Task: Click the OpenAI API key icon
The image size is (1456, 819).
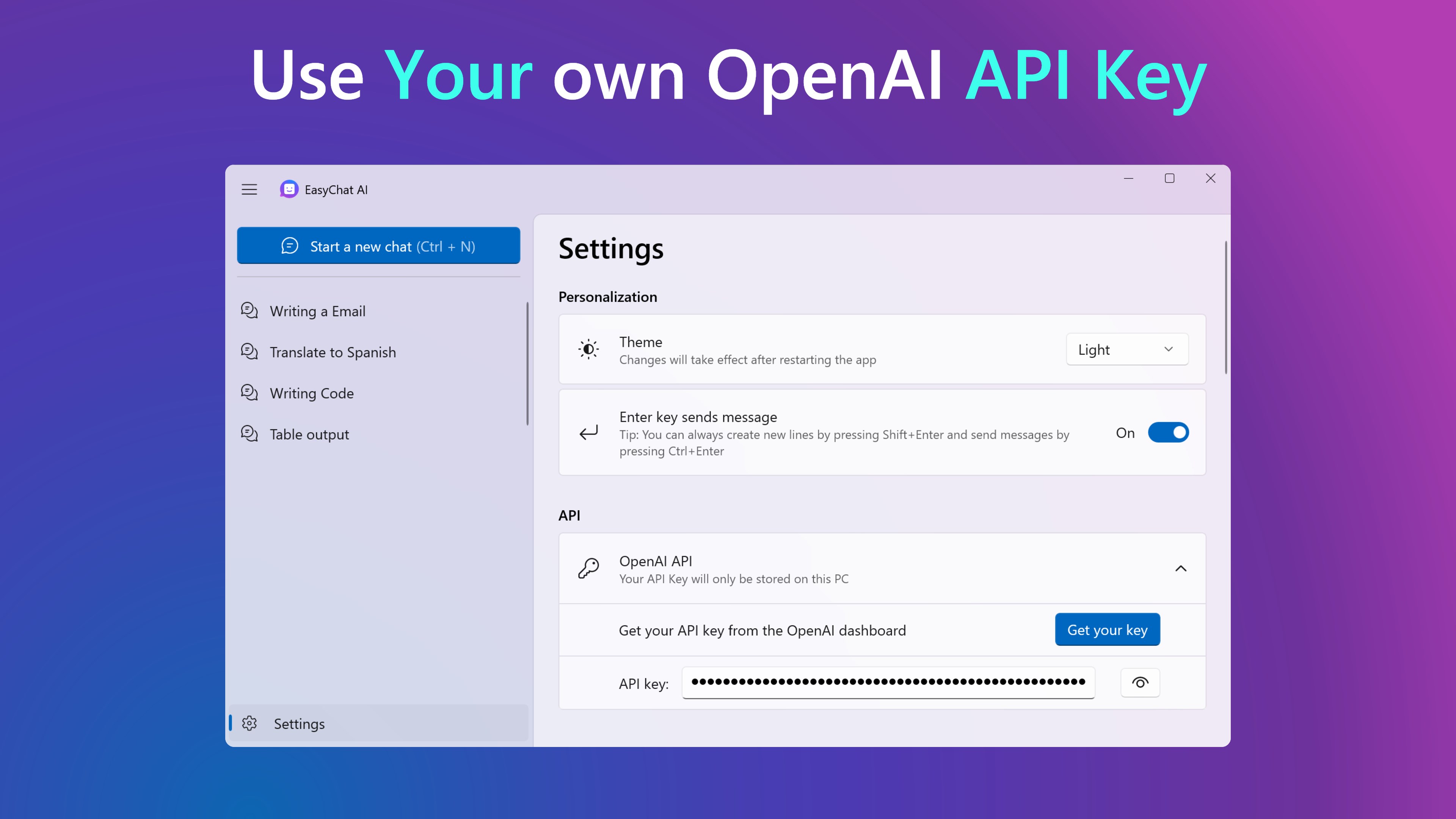Action: pos(588,568)
